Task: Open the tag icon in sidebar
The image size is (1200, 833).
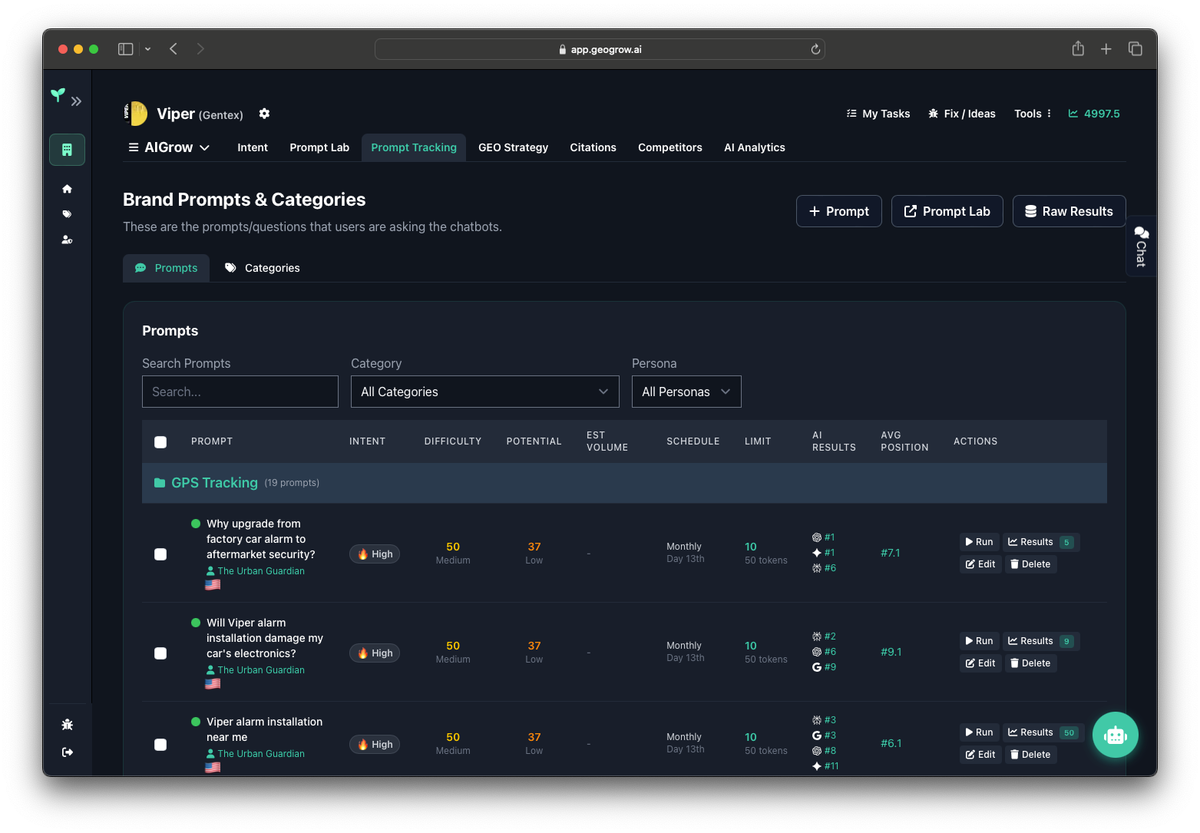Action: pos(67,214)
